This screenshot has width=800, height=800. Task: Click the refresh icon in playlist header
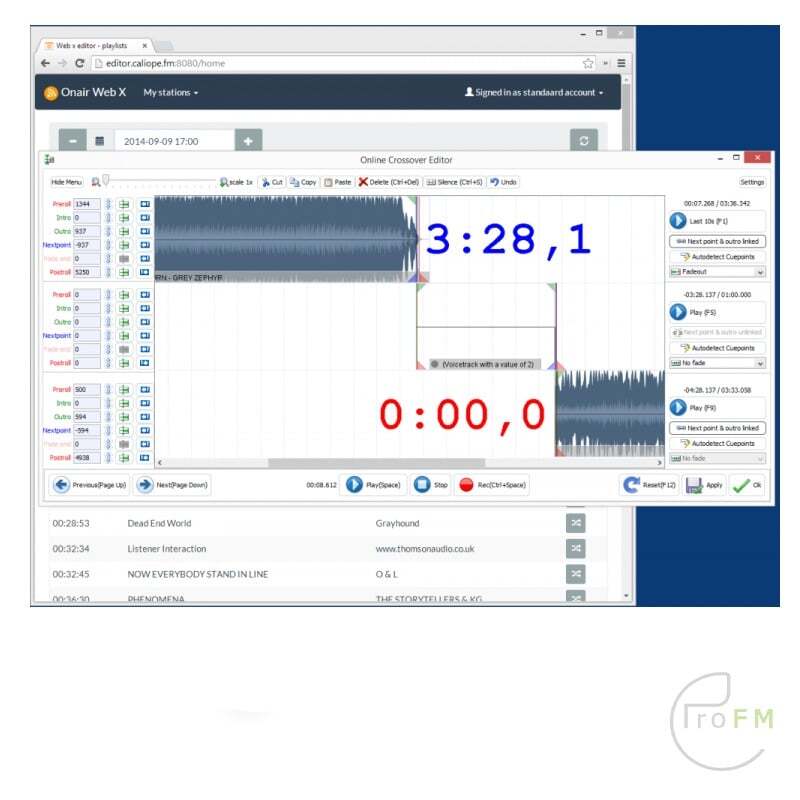click(584, 141)
